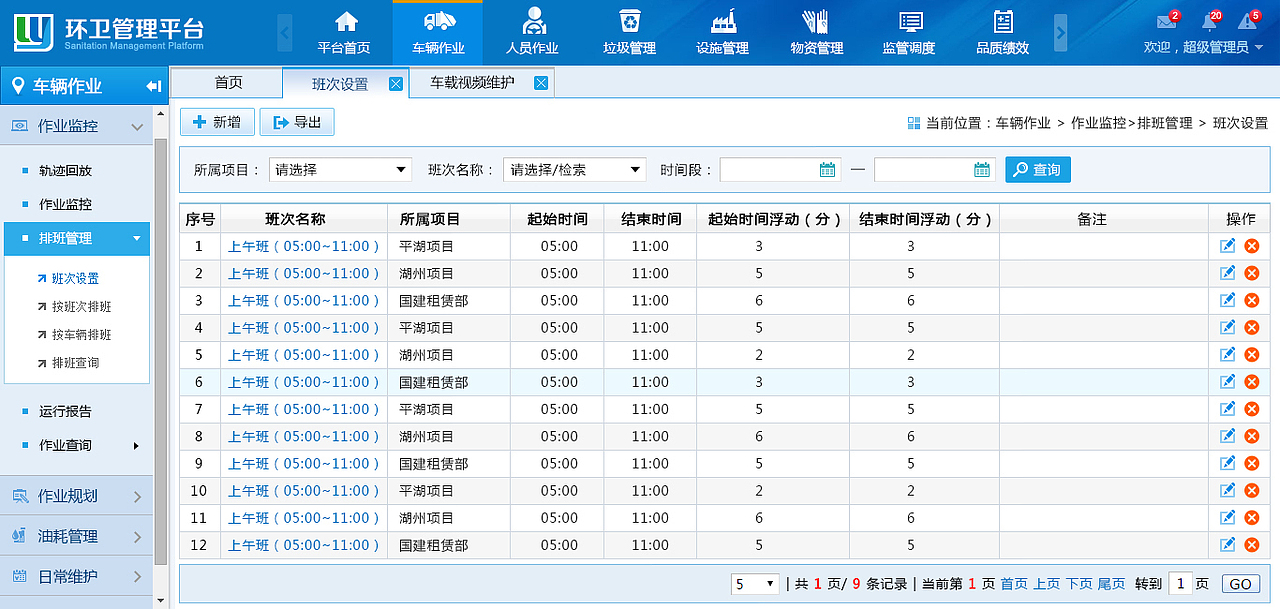This screenshot has height=609, width=1280.
Task: Open start date calendar picker
Action: tap(827, 170)
